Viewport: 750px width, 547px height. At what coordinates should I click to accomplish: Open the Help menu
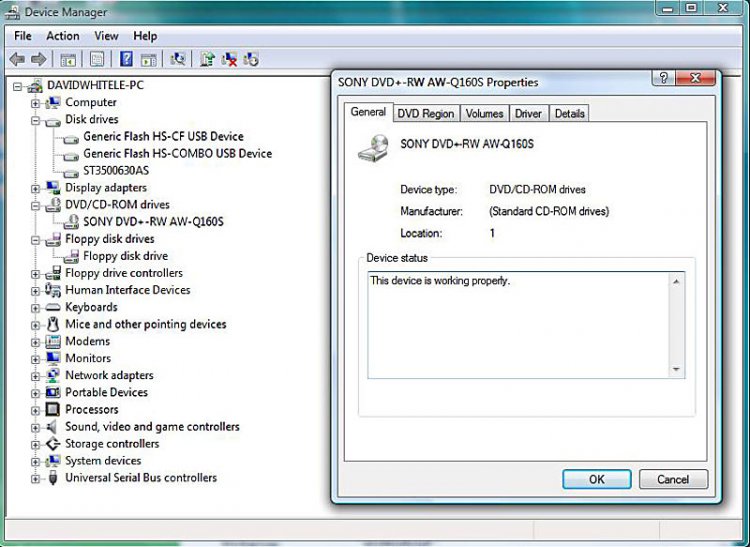click(145, 36)
